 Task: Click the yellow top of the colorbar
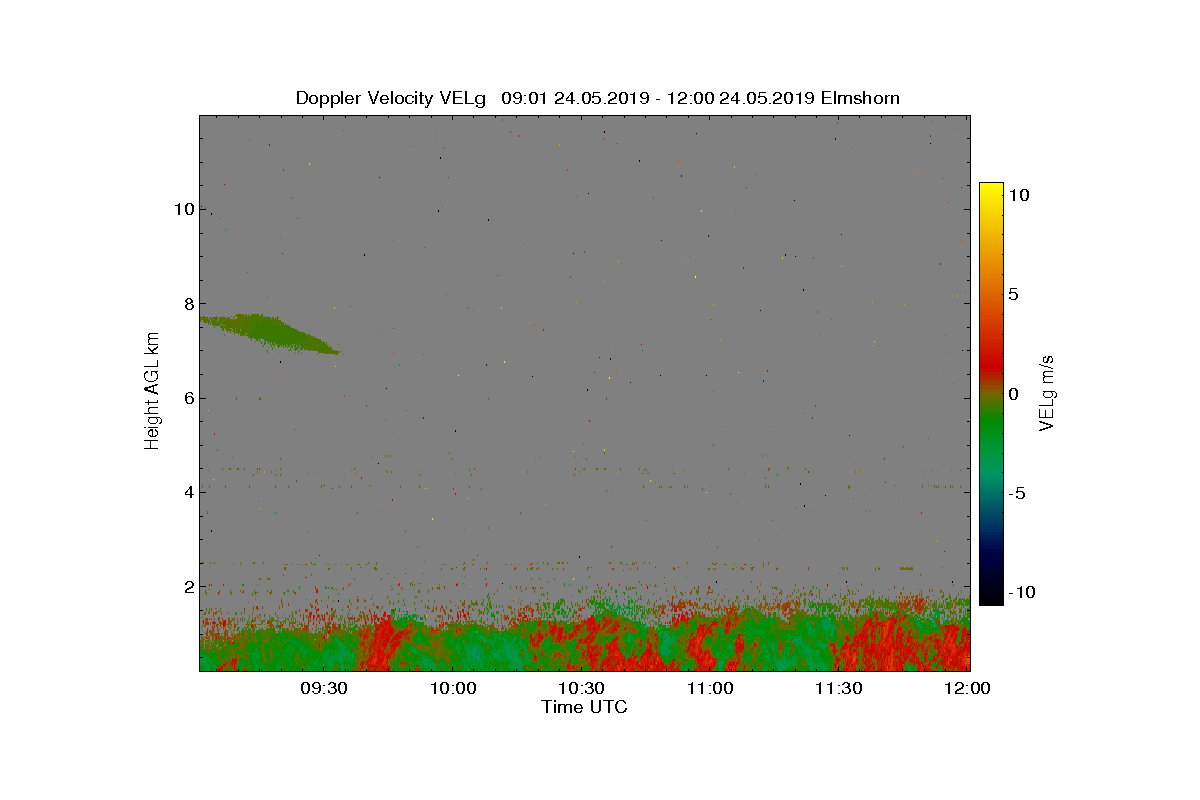click(991, 192)
